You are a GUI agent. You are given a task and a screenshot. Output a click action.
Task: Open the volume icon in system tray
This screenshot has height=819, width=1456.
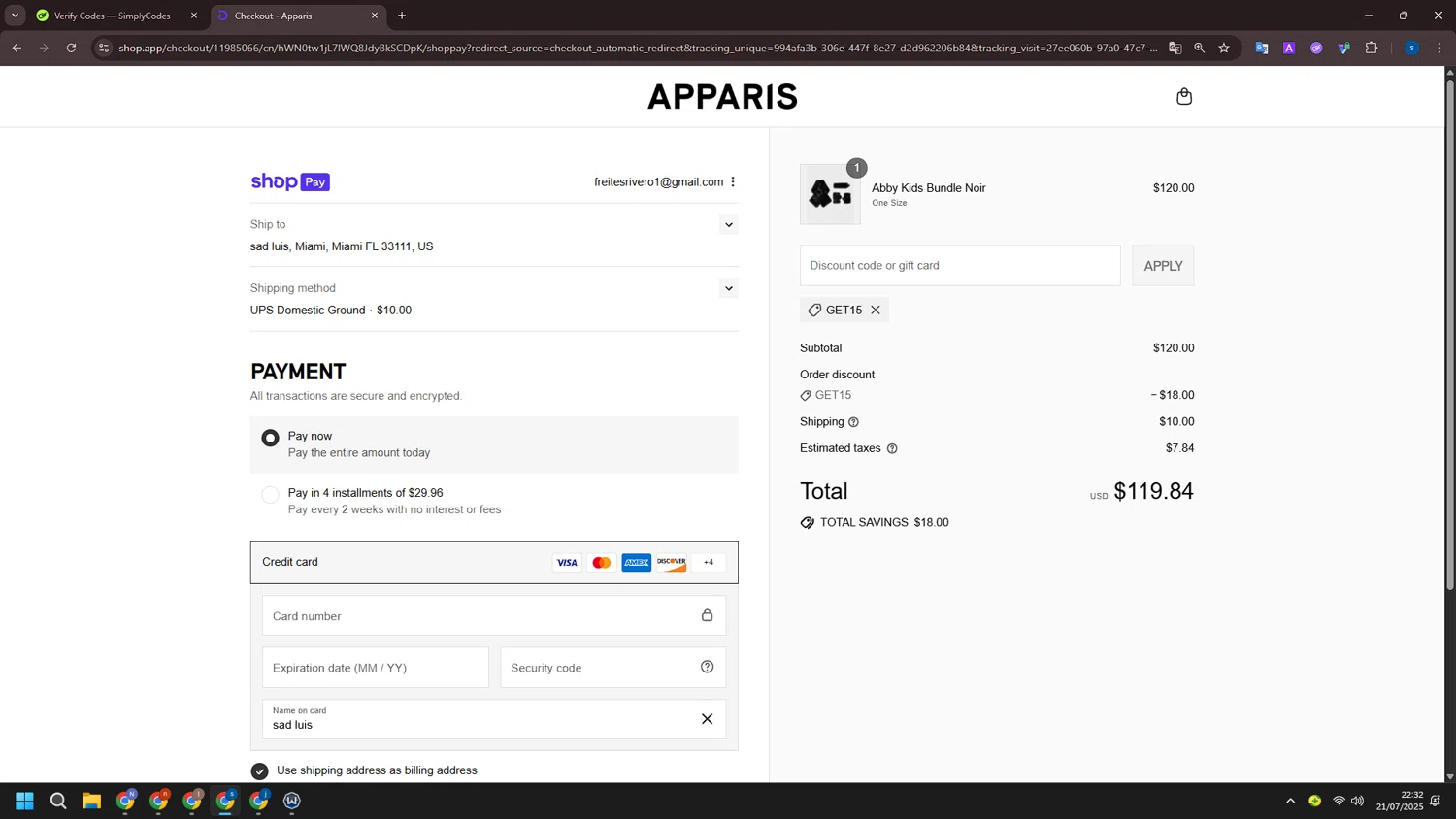(1357, 801)
